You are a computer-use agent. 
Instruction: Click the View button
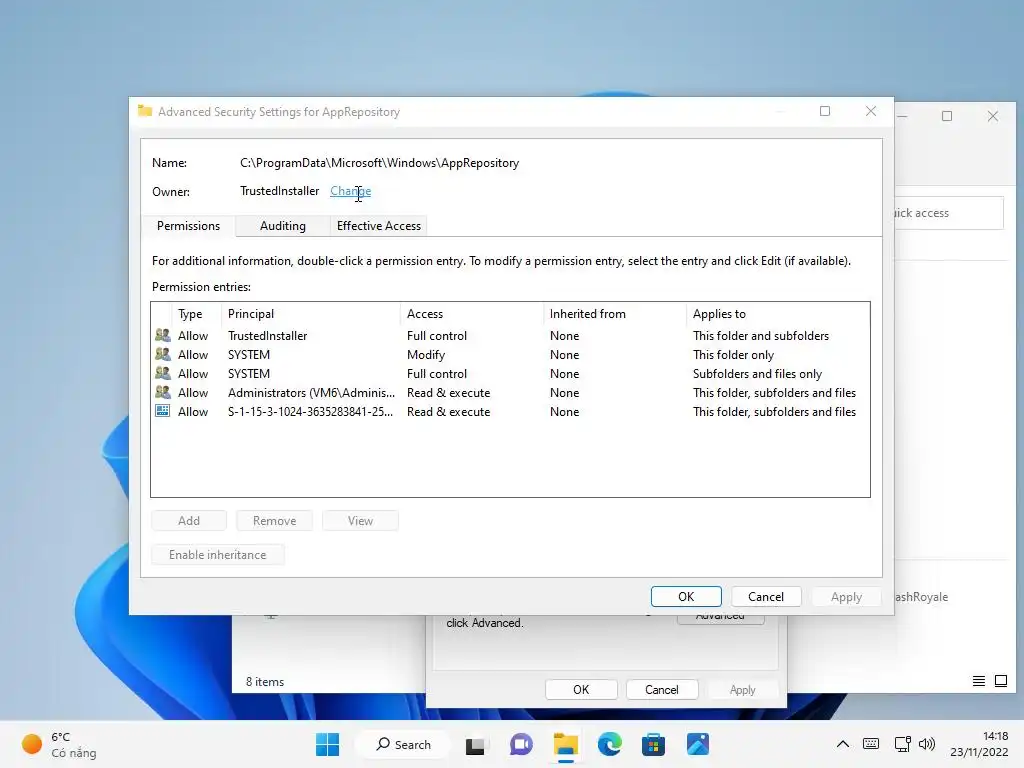360,520
